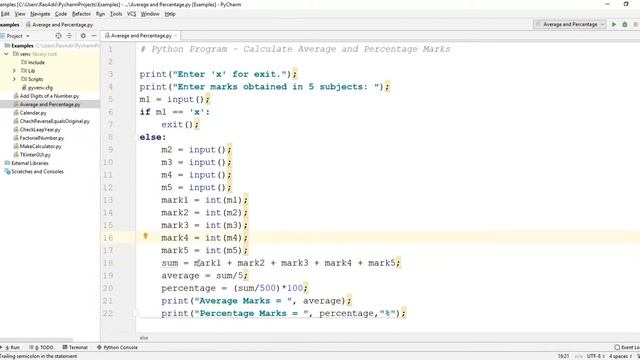Open the VCS menu
The height and width of the screenshot is (360, 640).
tap(131, 14)
